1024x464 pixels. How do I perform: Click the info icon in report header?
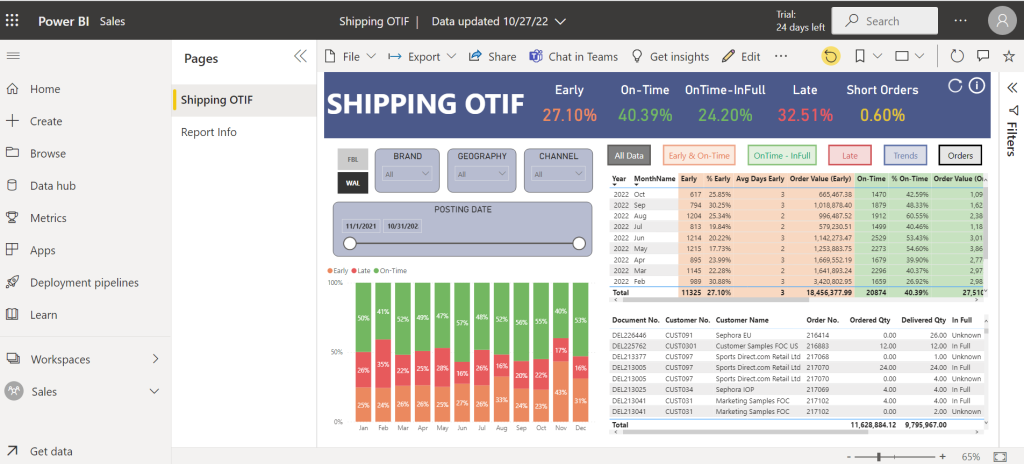click(976, 86)
